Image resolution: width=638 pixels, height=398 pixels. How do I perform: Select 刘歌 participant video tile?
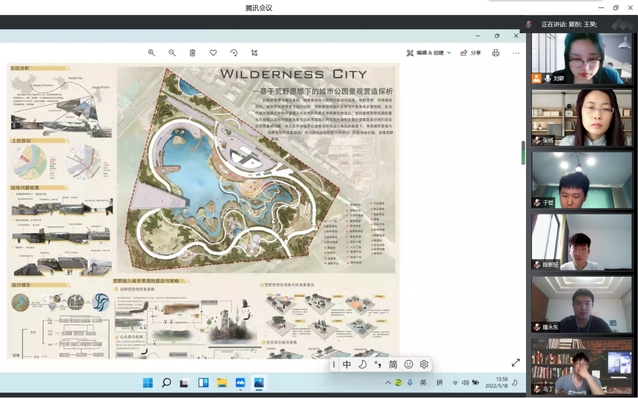[x=582, y=59]
